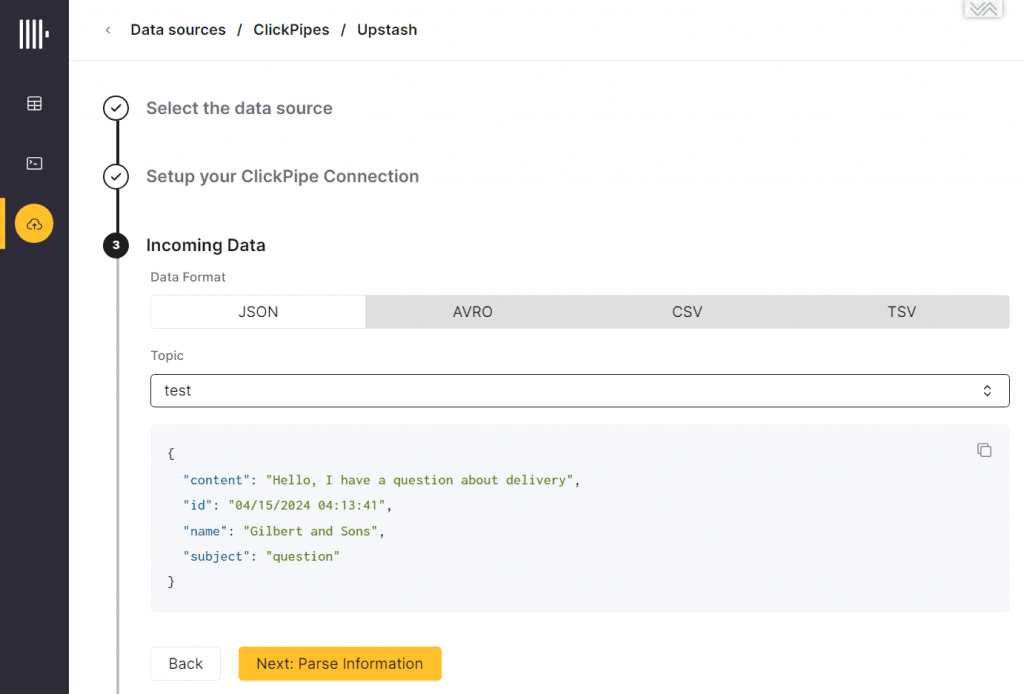Collapse the panel using top-right double chevron
1024x694 pixels.
tap(983, 8)
